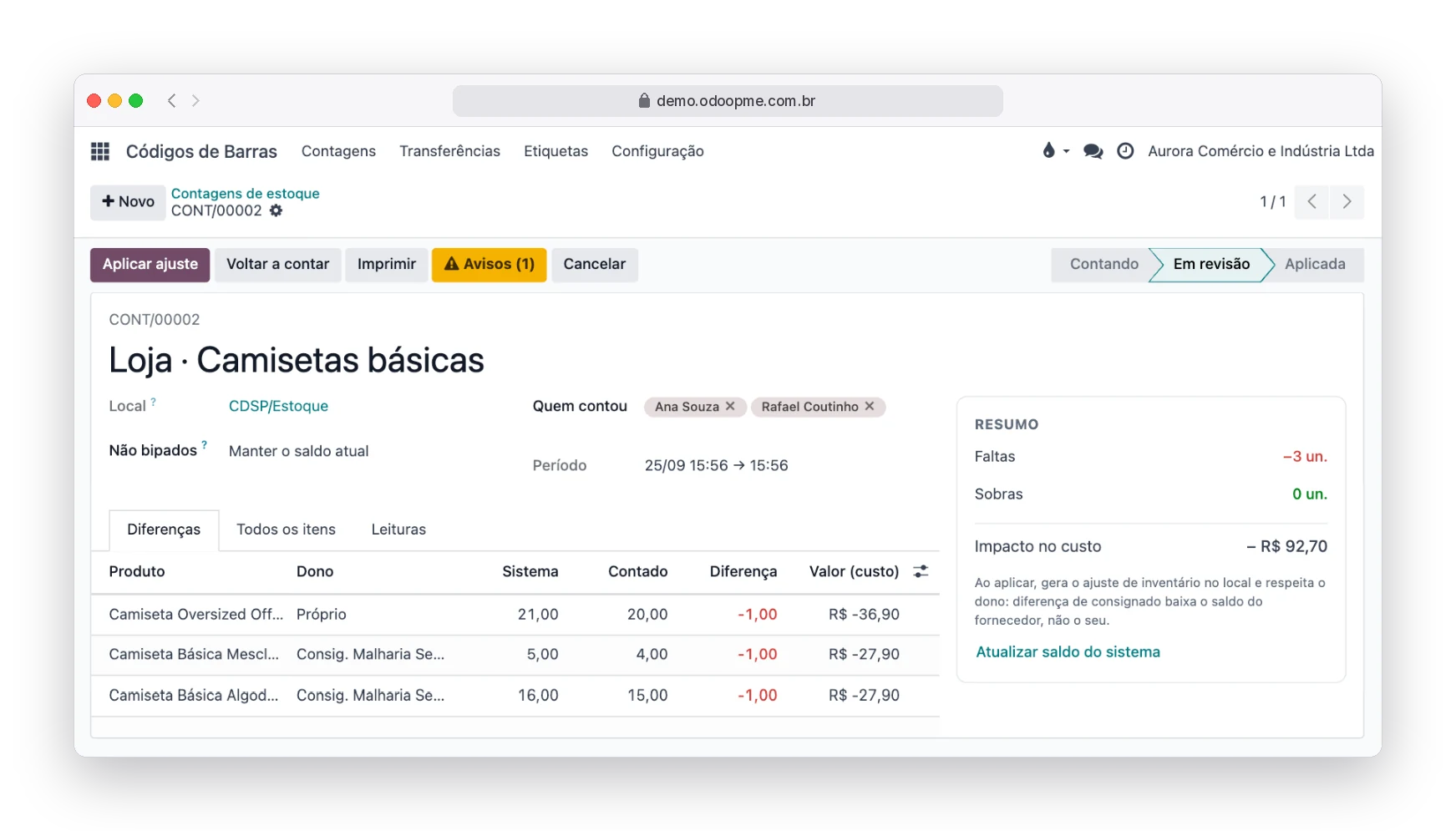Screen dimensions: 1456x831
Task: Click the demo.odoopme.com.br address bar
Action: click(x=728, y=101)
